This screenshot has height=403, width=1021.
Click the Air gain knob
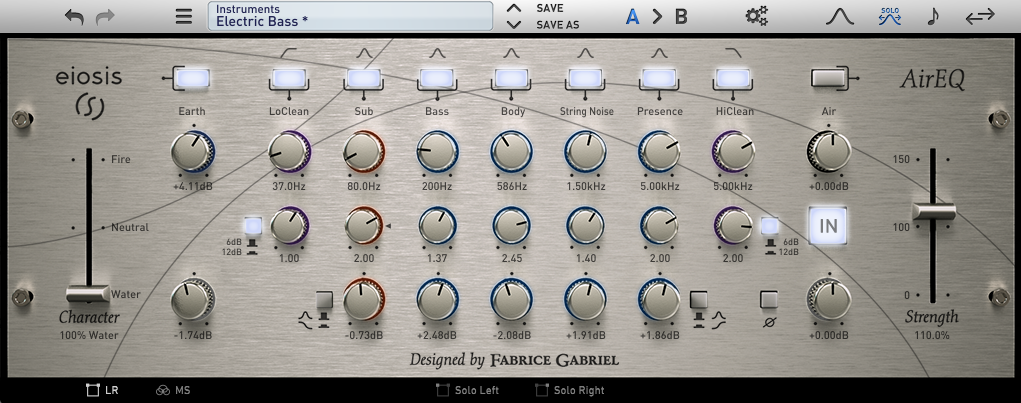[829, 152]
